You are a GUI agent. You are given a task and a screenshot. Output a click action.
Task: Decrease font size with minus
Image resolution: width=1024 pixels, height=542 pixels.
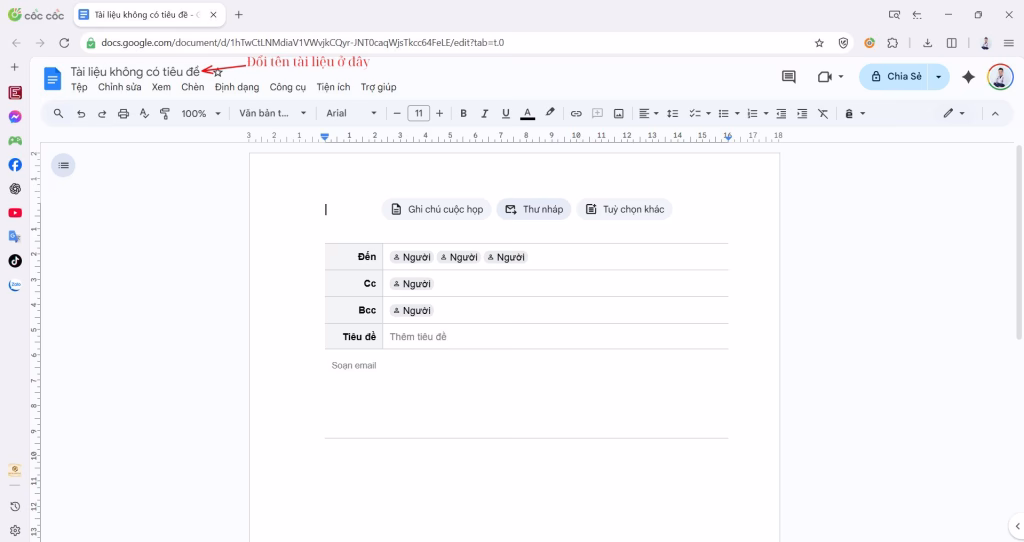pos(397,114)
